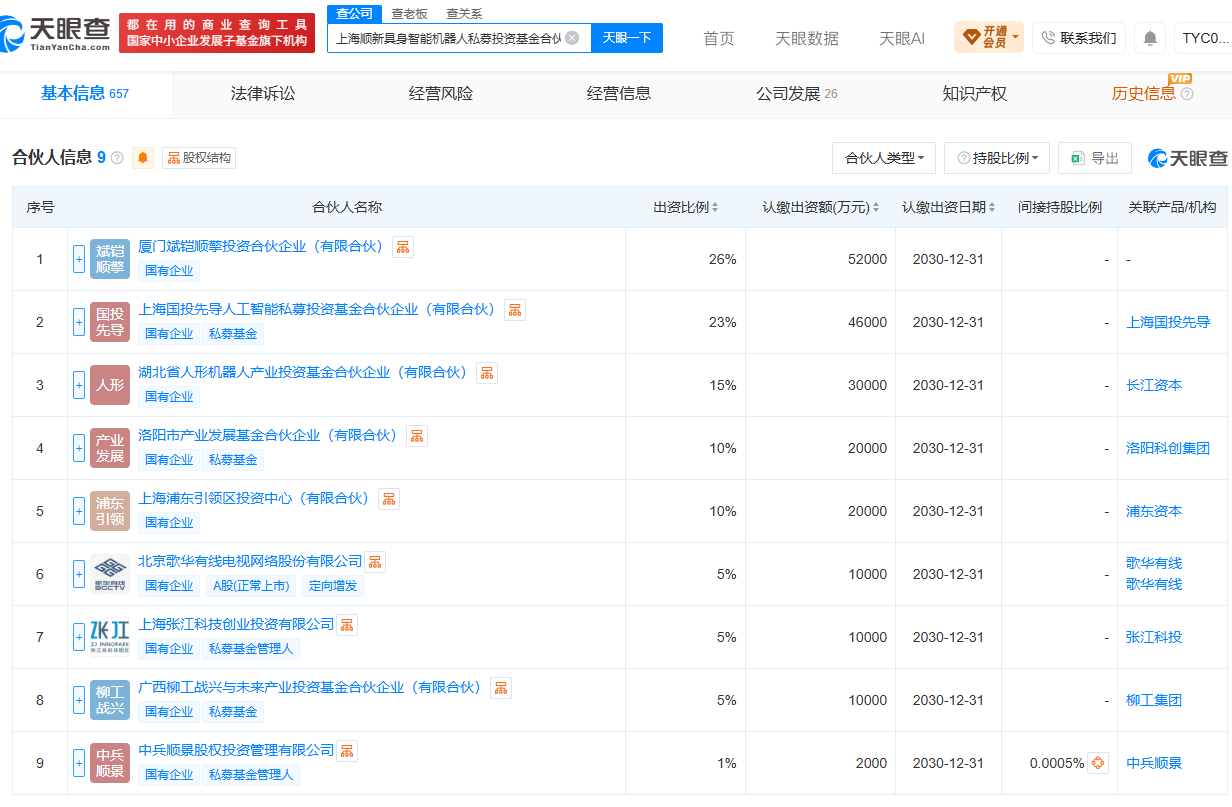This screenshot has width=1232, height=807.
Task: Expand 柳工战兴 row plus toggle
Action: pos(79,700)
